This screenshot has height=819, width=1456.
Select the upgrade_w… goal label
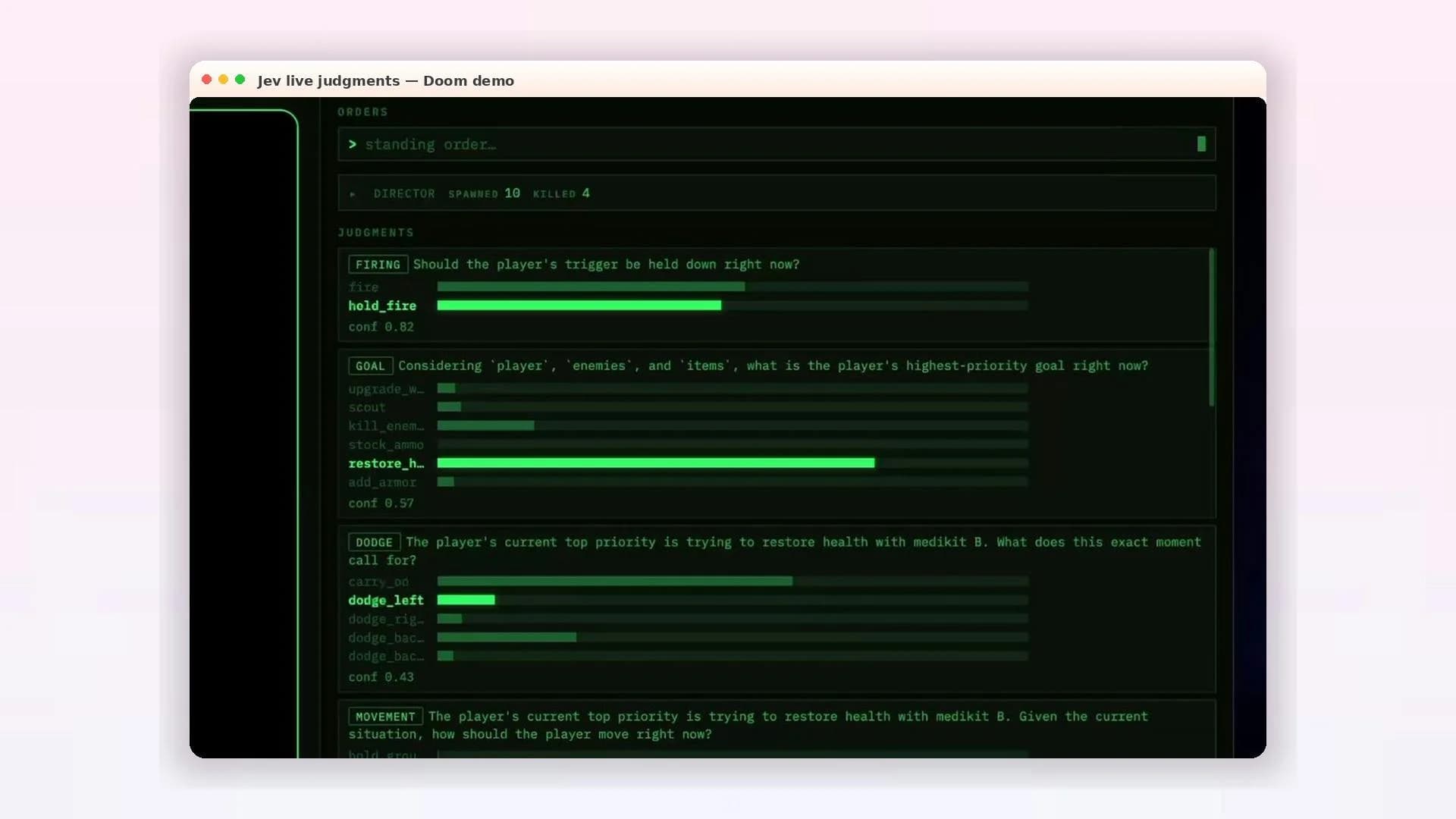(386, 389)
